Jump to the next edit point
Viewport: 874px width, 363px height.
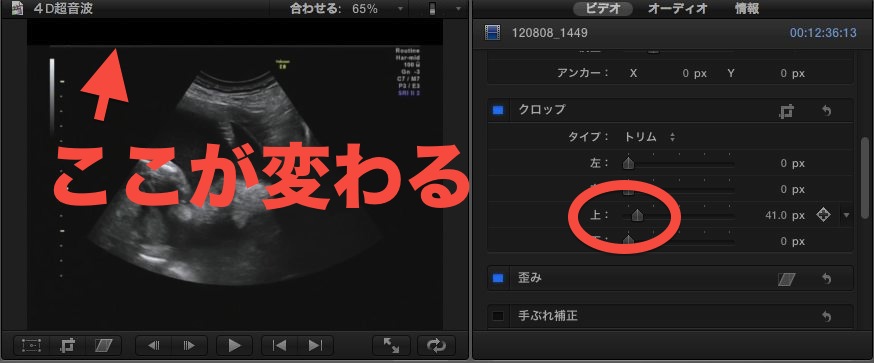coord(315,346)
